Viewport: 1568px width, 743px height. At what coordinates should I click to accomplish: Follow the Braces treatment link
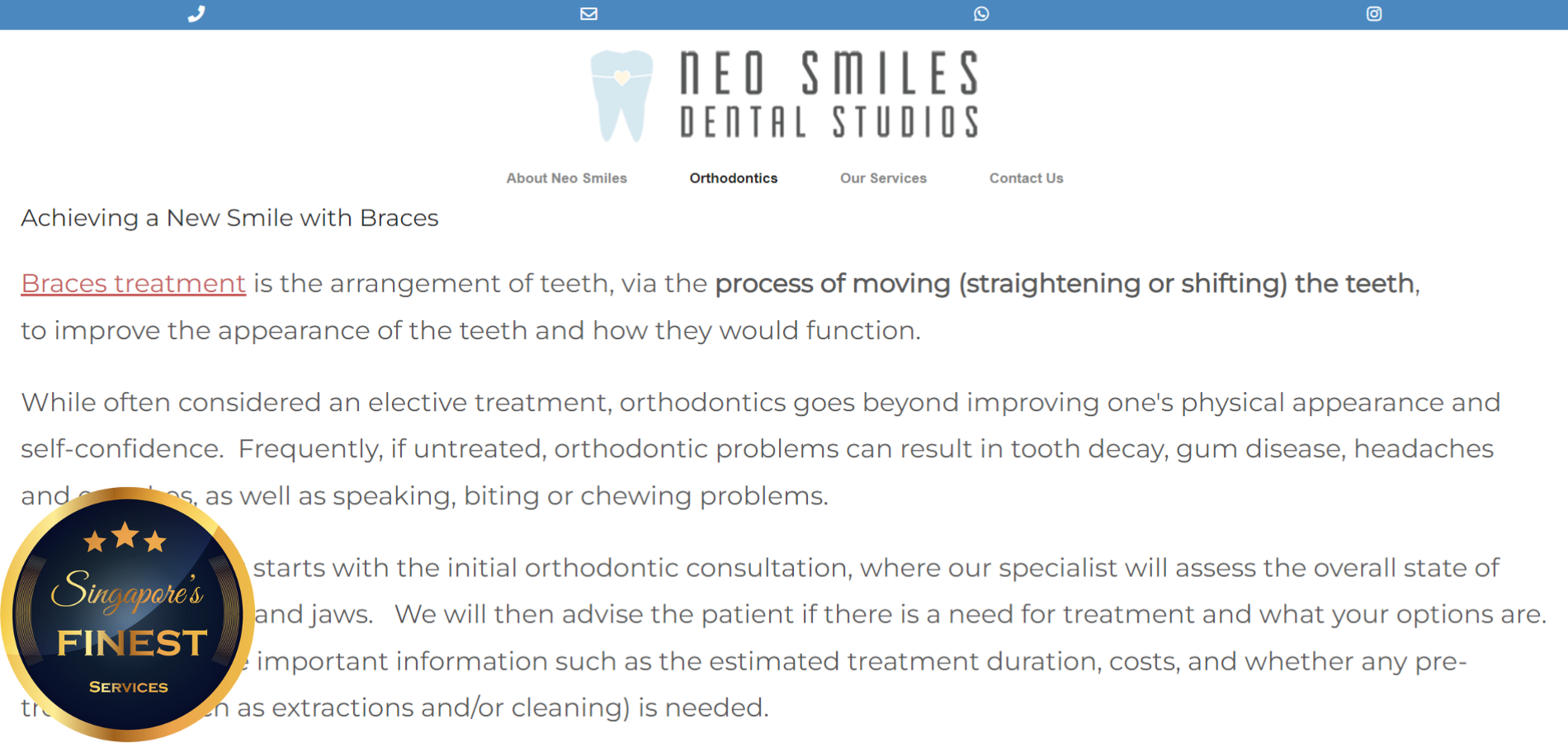133,283
